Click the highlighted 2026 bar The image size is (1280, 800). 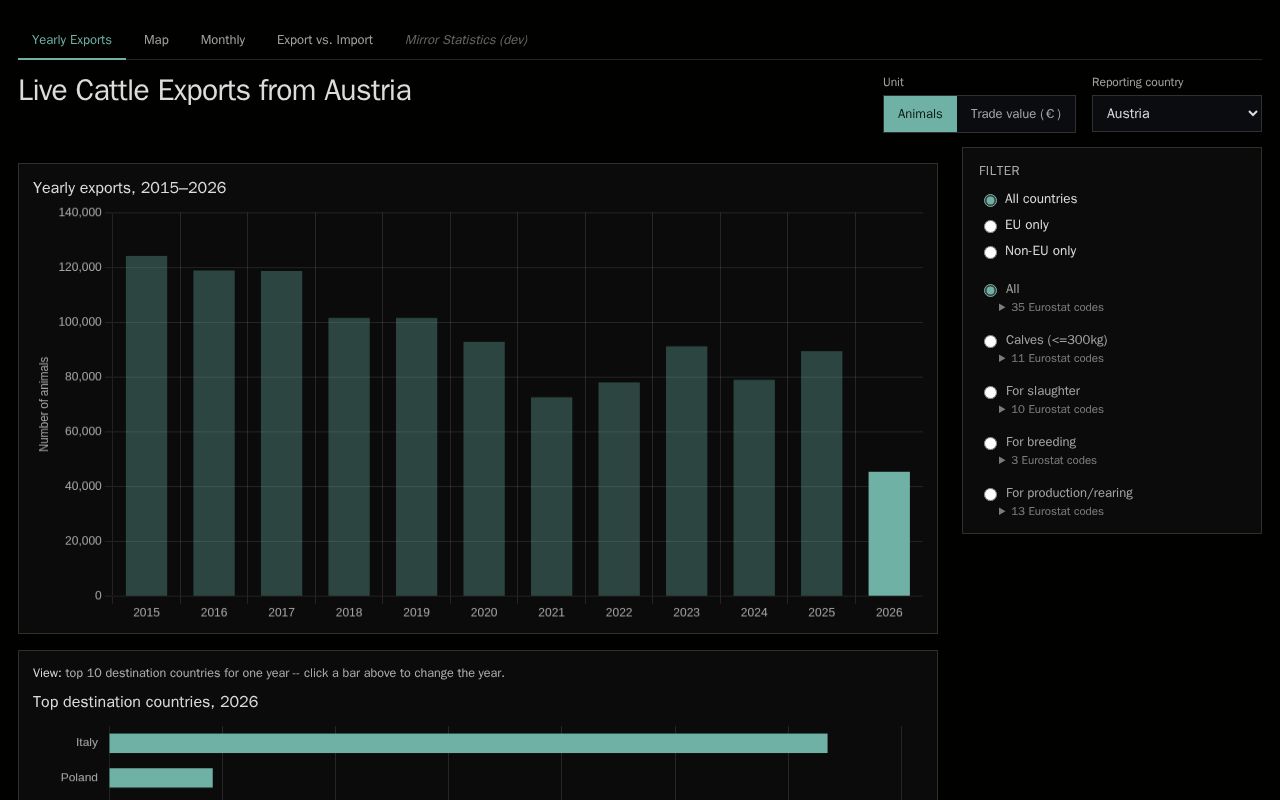[x=889, y=534]
